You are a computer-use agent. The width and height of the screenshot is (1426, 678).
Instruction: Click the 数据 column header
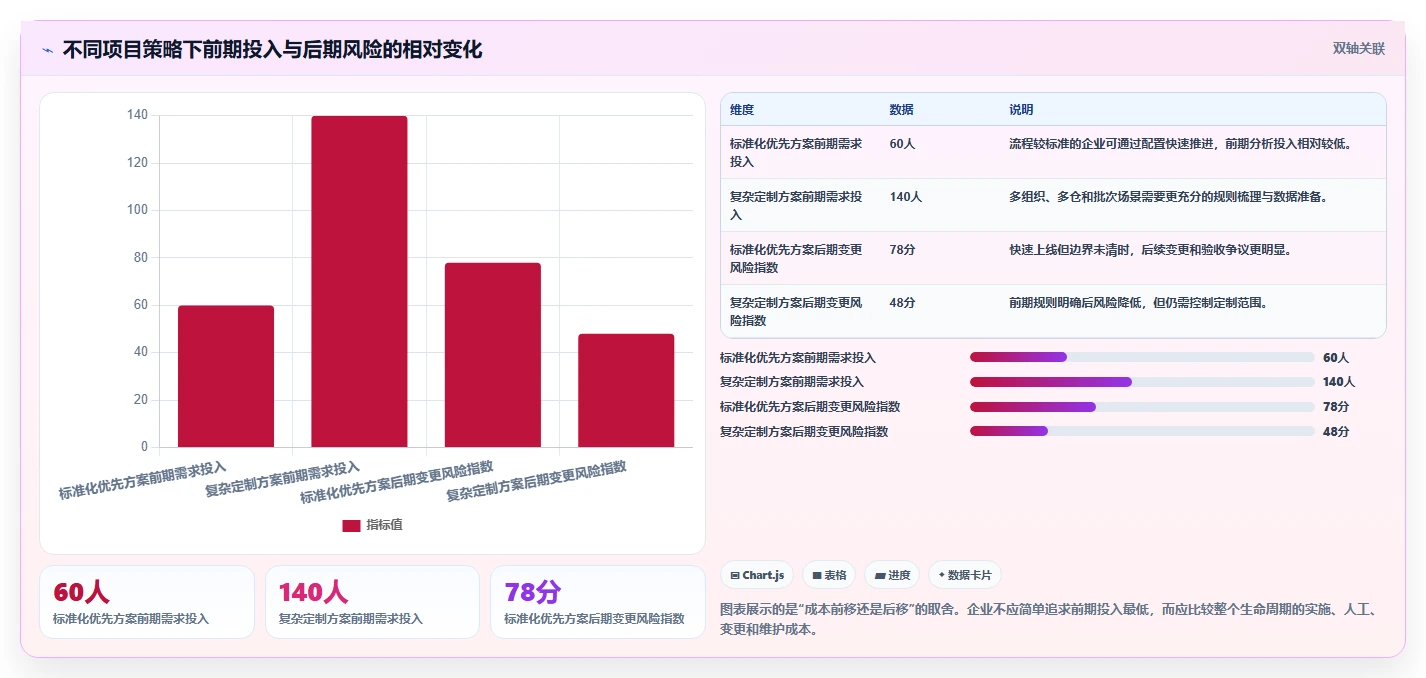click(x=901, y=110)
